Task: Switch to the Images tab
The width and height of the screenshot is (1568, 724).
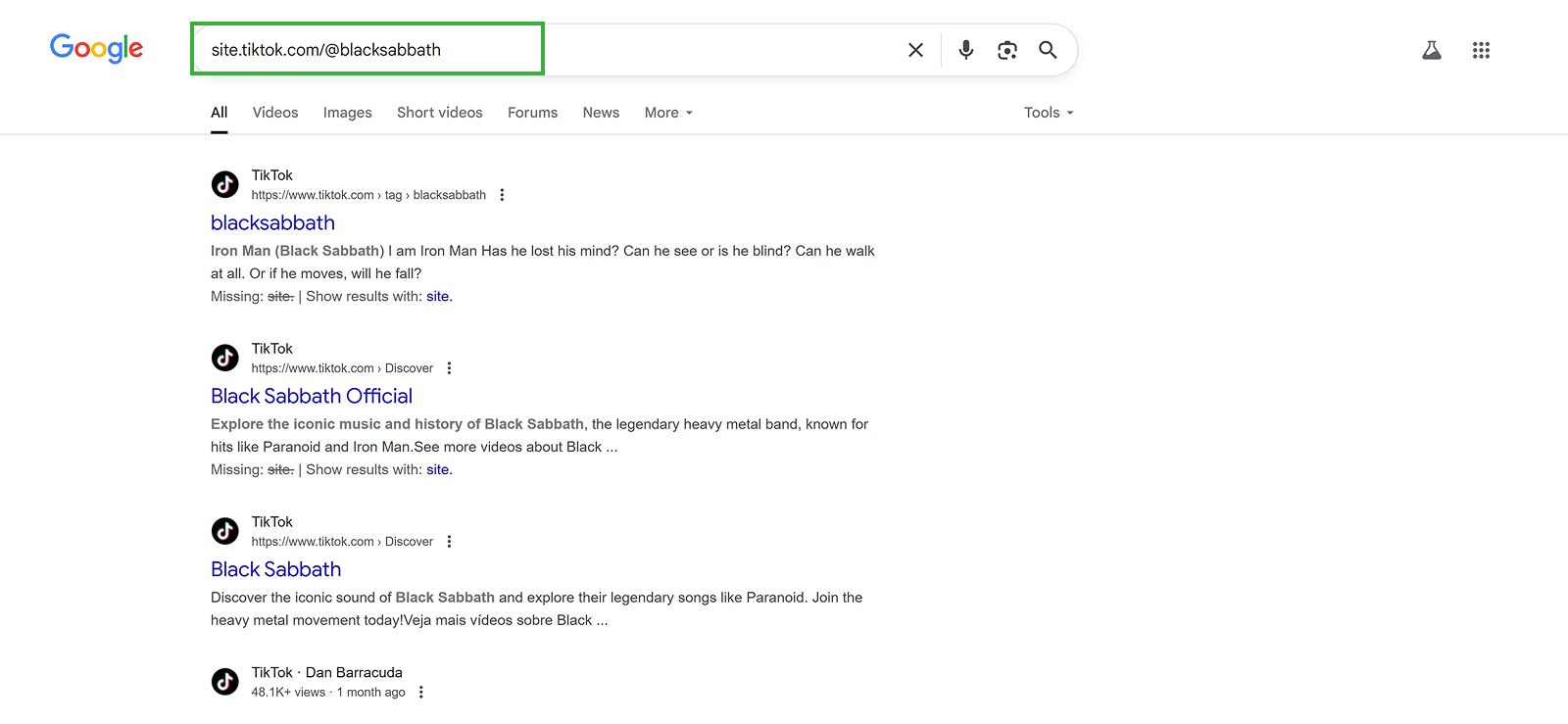Action: click(348, 113)
